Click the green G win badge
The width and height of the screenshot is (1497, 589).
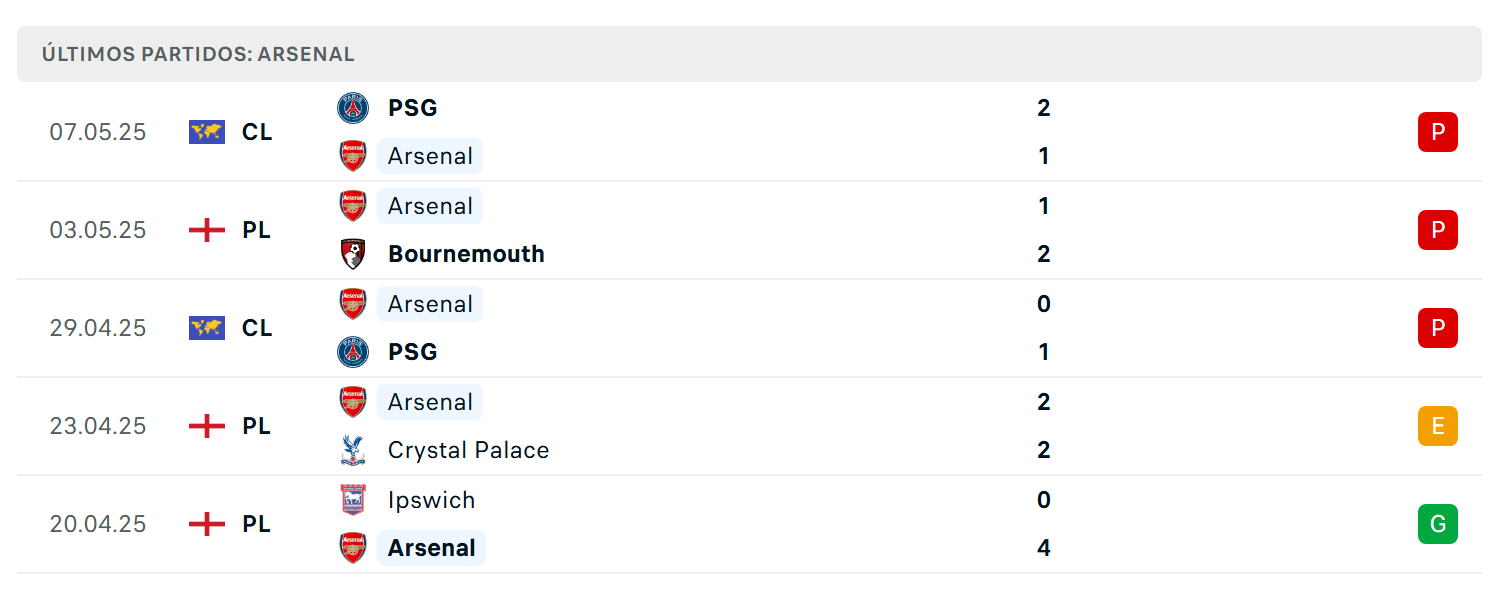[x=1438, y=524]
